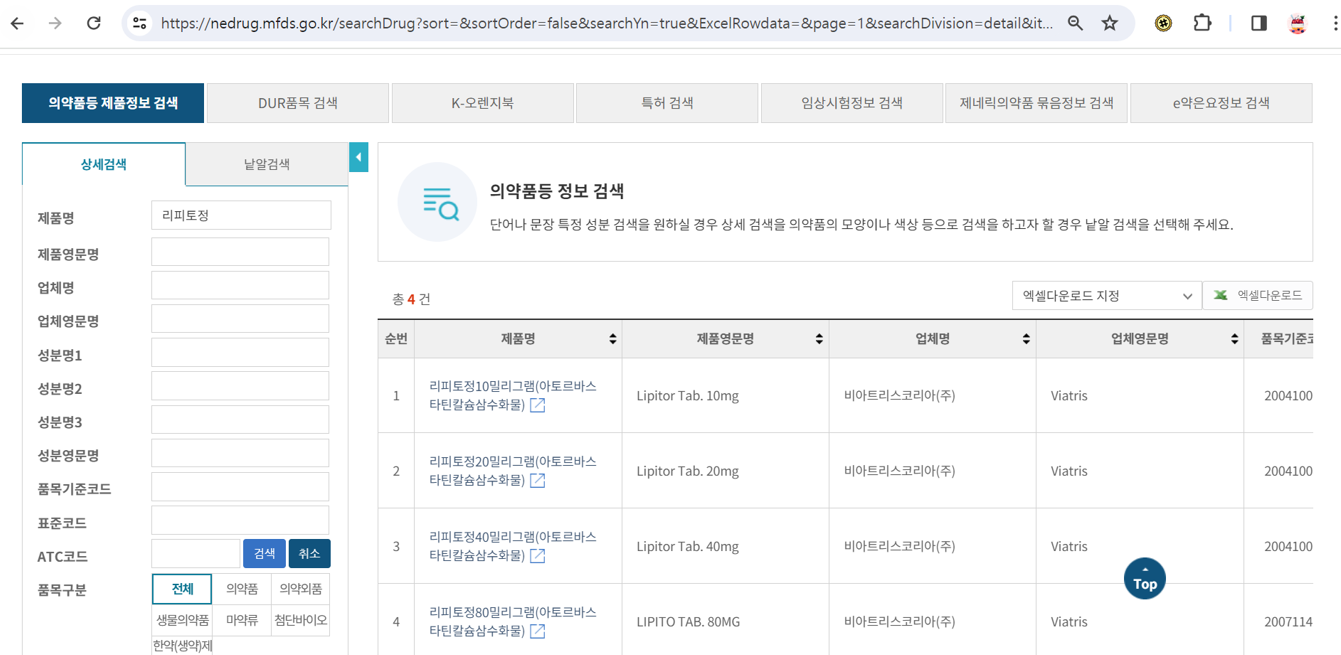The image size is (1341, 655).
Task: Open external link icon for 리피토정10밀리그램
Action: coord(538,405)
